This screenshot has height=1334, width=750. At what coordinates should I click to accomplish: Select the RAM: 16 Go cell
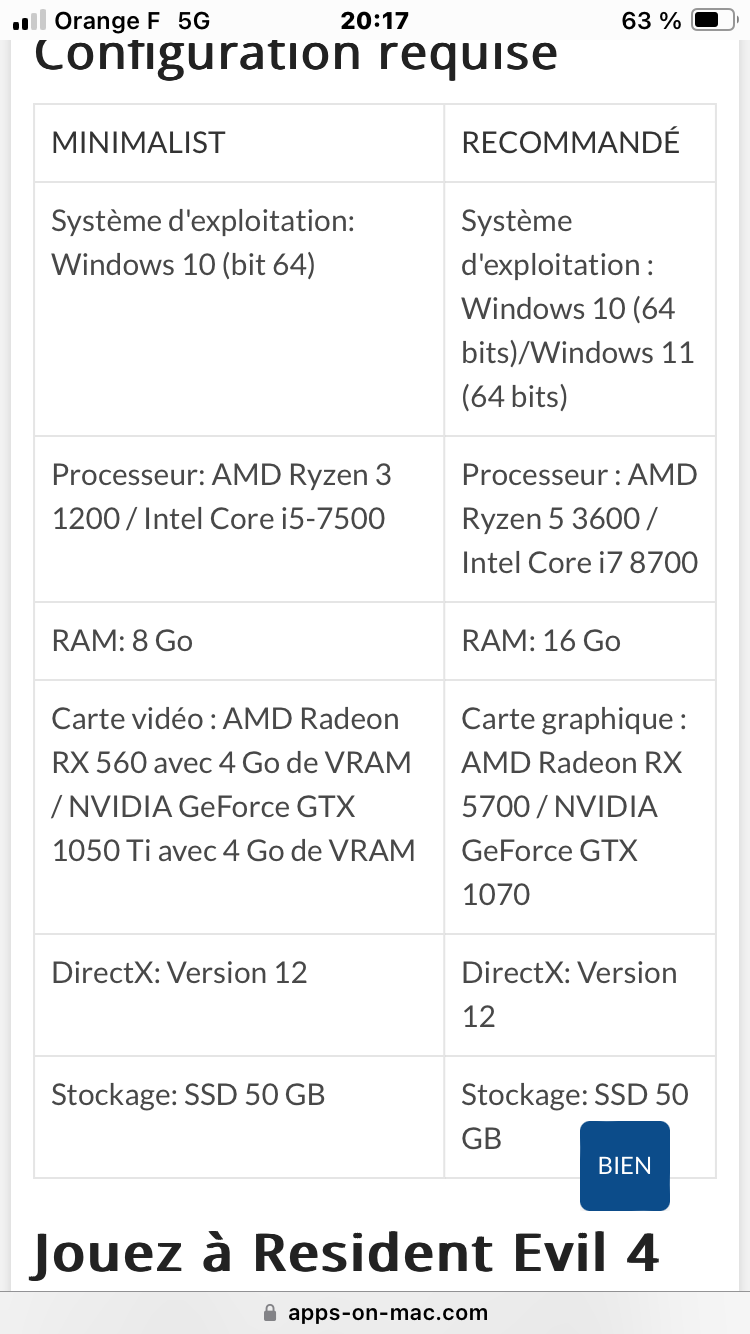(541, 640)
